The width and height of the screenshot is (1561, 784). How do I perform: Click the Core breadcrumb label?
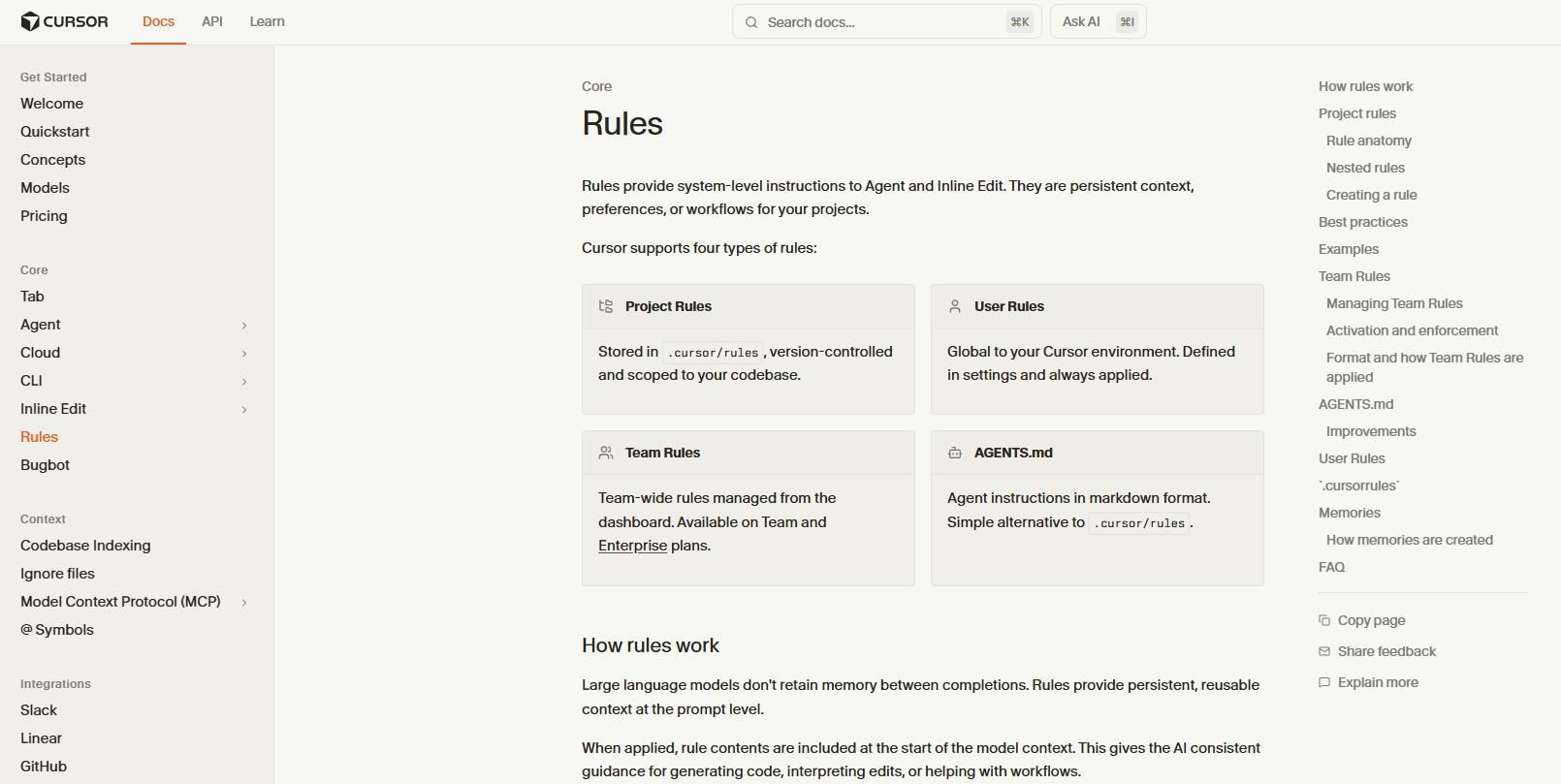click(596, 86)
